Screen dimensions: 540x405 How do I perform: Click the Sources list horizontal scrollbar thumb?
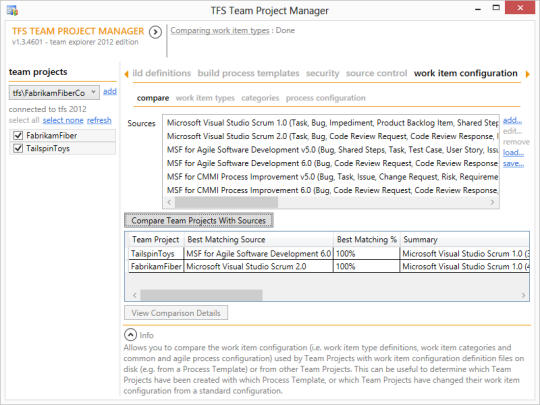226,202
